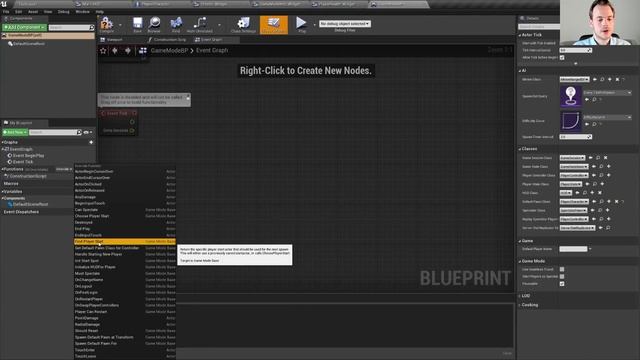Click the Spawn Bot Query asset thumbnail
Image resolution: width=640 pixels, height=360 pixels.
point(570,96)
